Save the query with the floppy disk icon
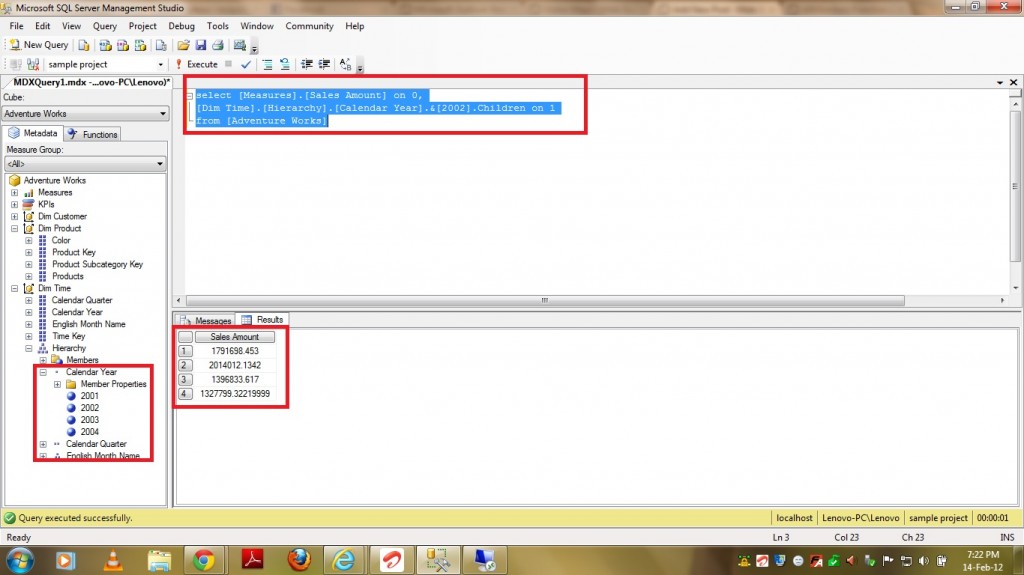 click(200, 45)
